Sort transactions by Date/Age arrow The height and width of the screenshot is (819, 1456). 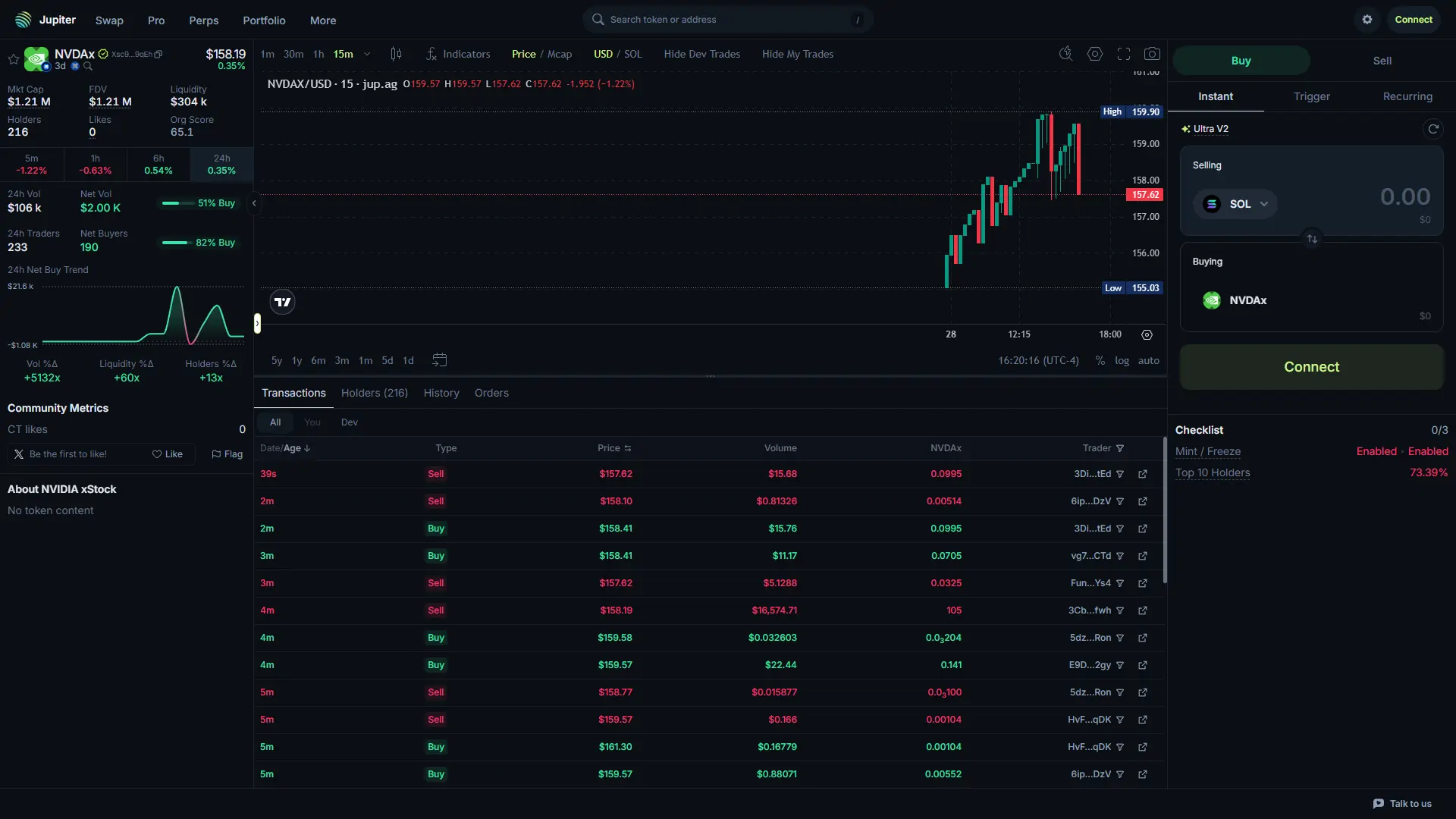[x=307, y=448]
